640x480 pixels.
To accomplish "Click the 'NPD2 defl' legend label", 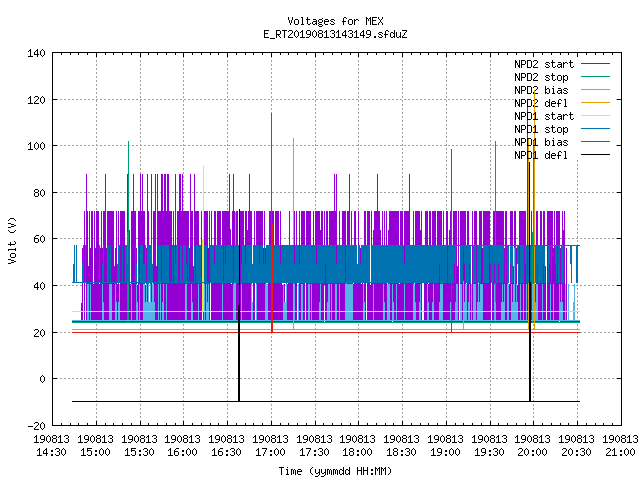I will pyautogui.click(x=541, y=103).
